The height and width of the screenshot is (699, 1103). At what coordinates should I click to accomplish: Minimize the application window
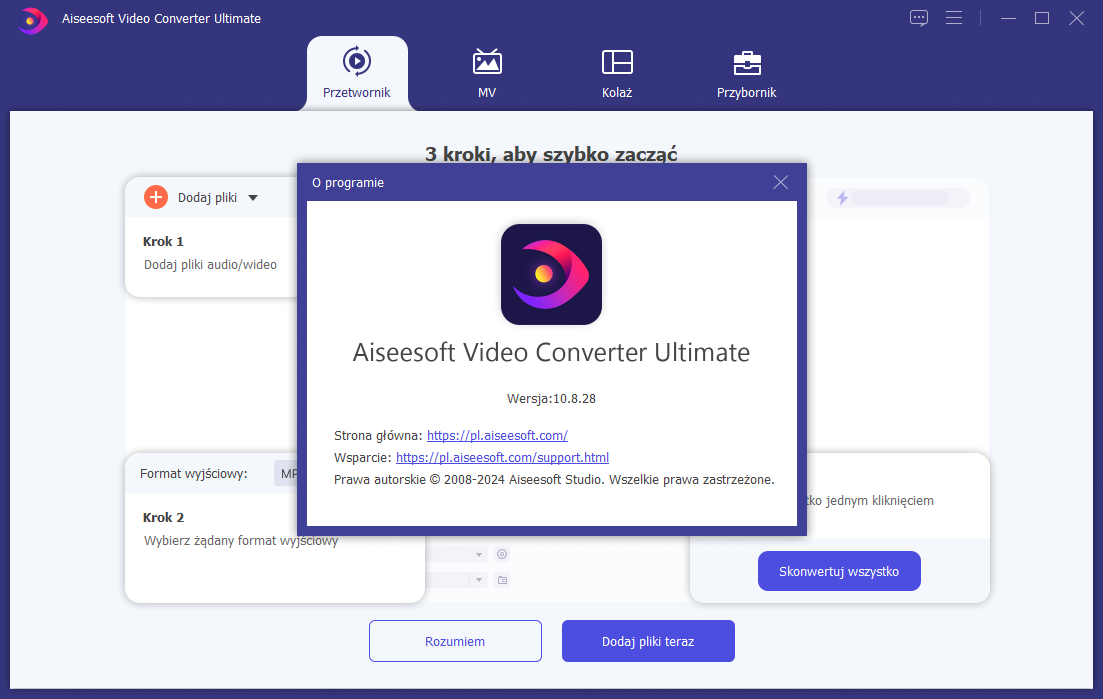(1008, 18)
